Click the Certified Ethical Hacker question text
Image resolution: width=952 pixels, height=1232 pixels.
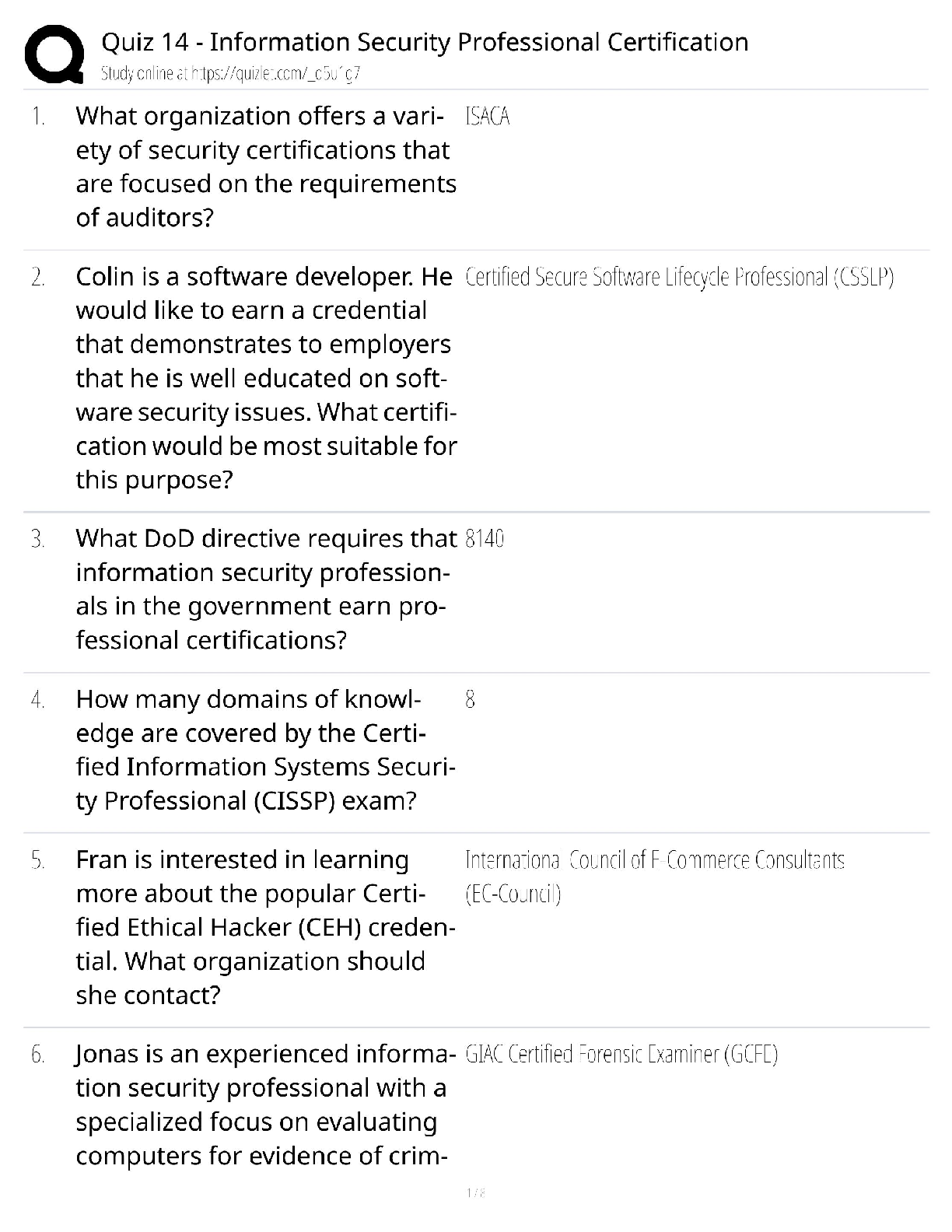click(265, 927)
